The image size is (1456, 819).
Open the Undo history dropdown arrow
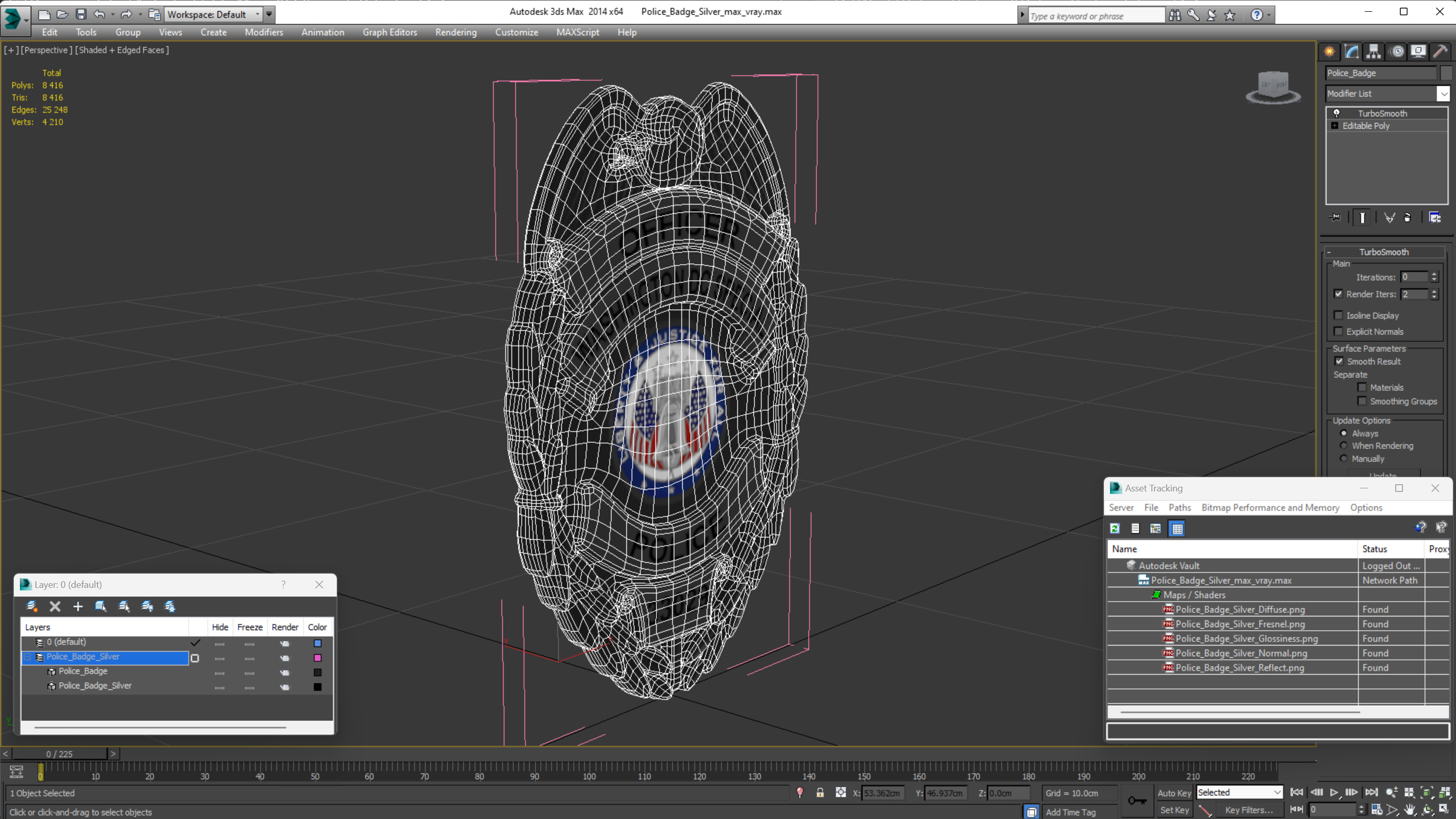point(112,14)
